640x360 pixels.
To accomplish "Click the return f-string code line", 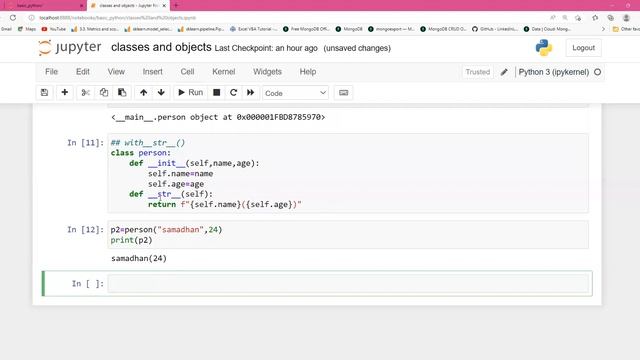I will 224,204.
